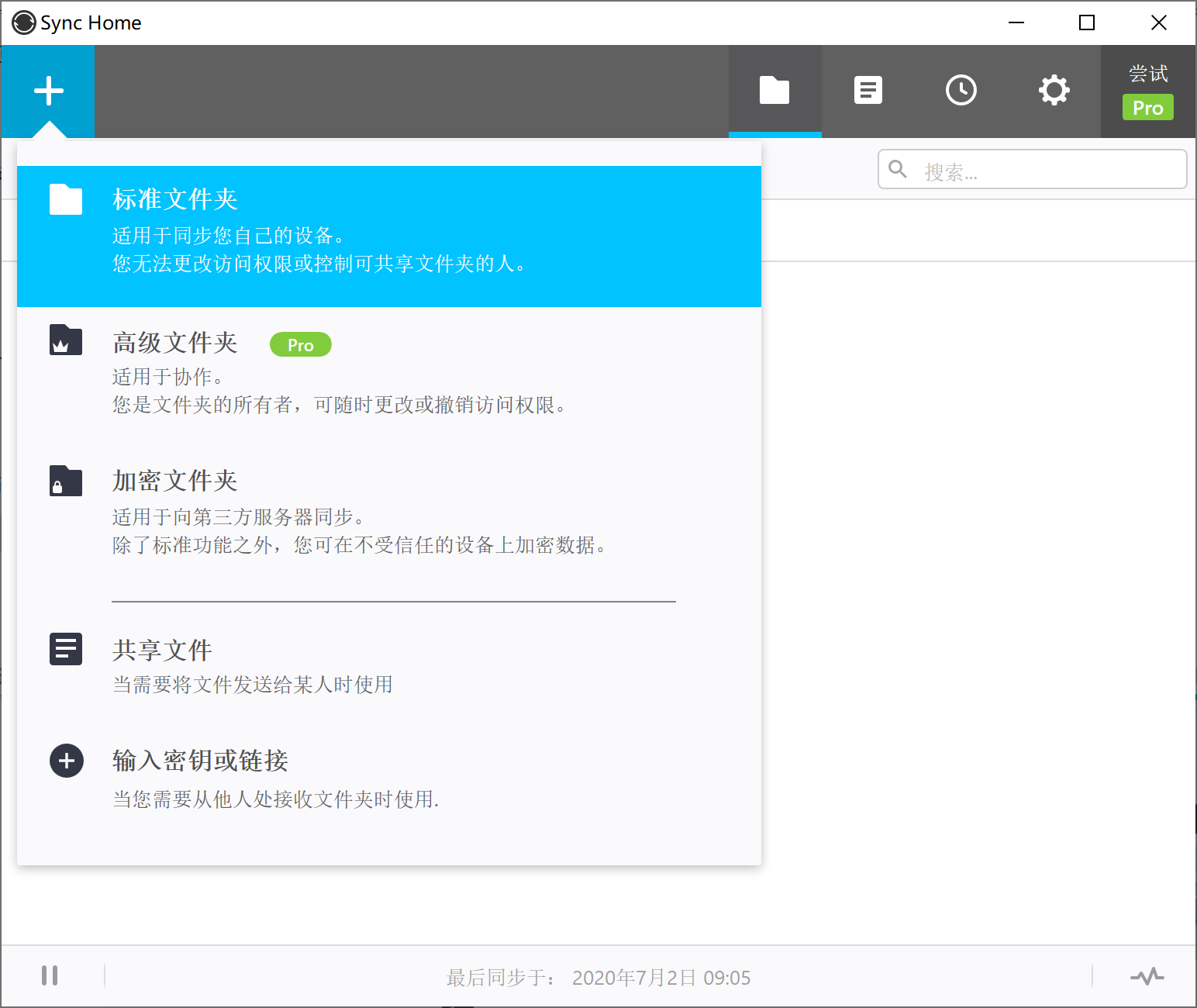Click the text 适用于向第三方服务器同步。

(240, 517)
